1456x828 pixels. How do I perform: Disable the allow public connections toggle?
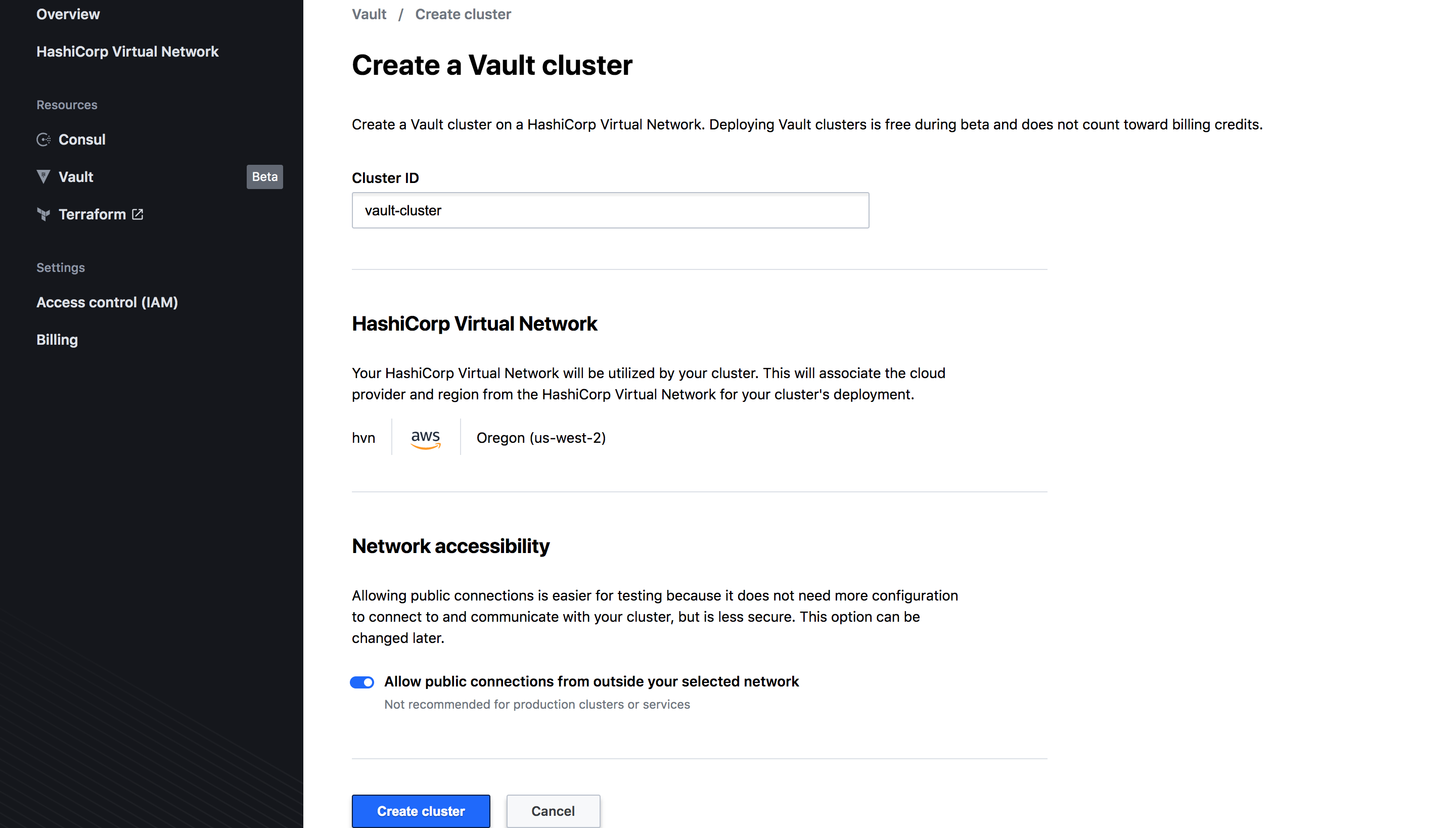[362, 682]
